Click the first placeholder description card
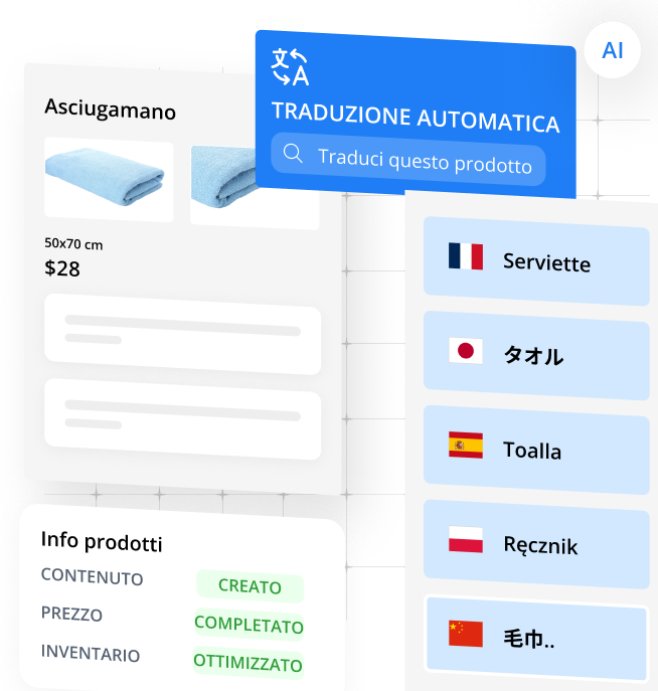 pos(182,334)
